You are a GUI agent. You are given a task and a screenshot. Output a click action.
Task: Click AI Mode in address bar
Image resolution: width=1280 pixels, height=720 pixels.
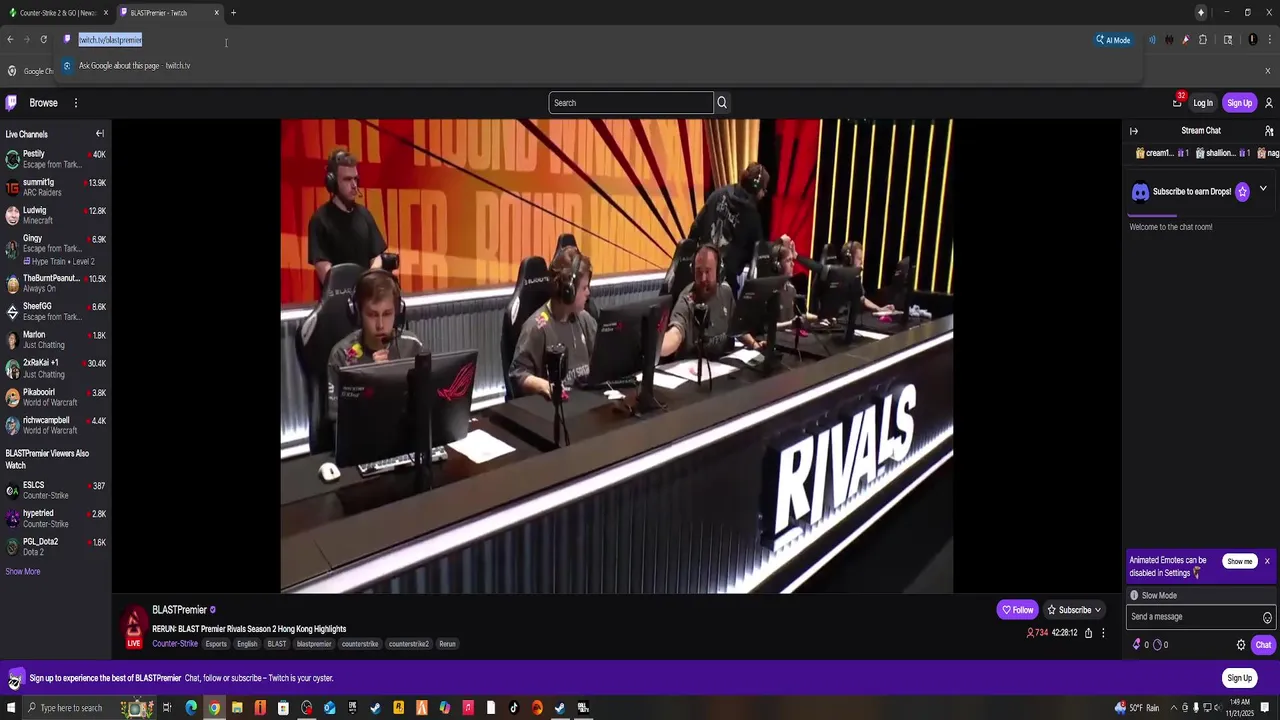pos(1113,40)
